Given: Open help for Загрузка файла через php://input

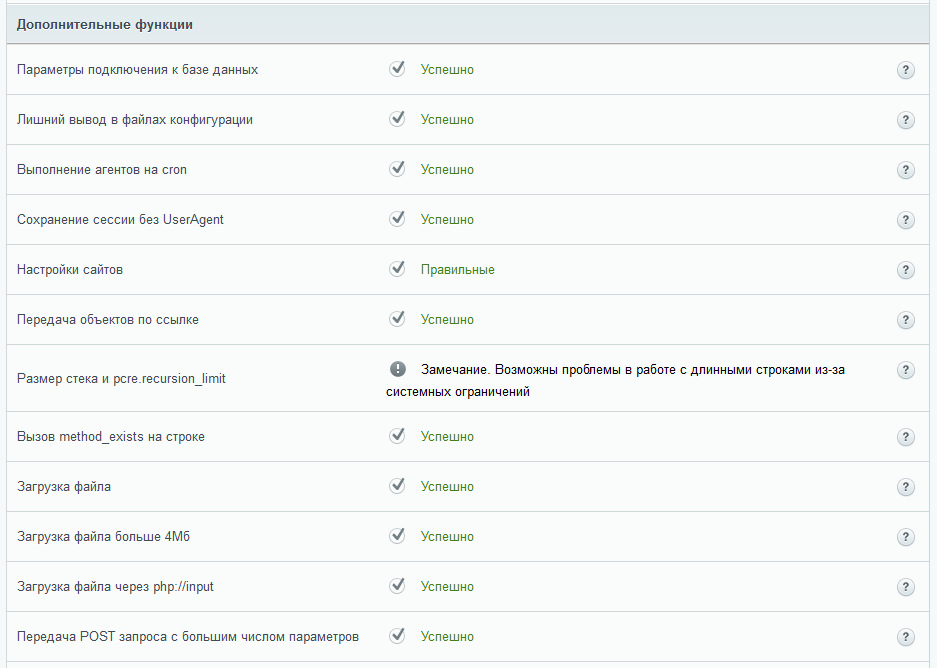Looking at the screenshot, I should click(906, 587).
